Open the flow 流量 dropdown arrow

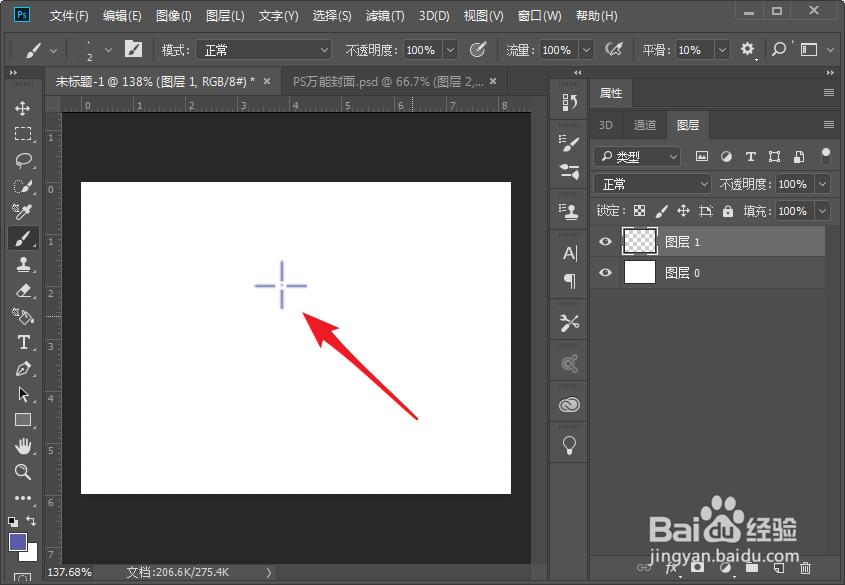(586, 50)
